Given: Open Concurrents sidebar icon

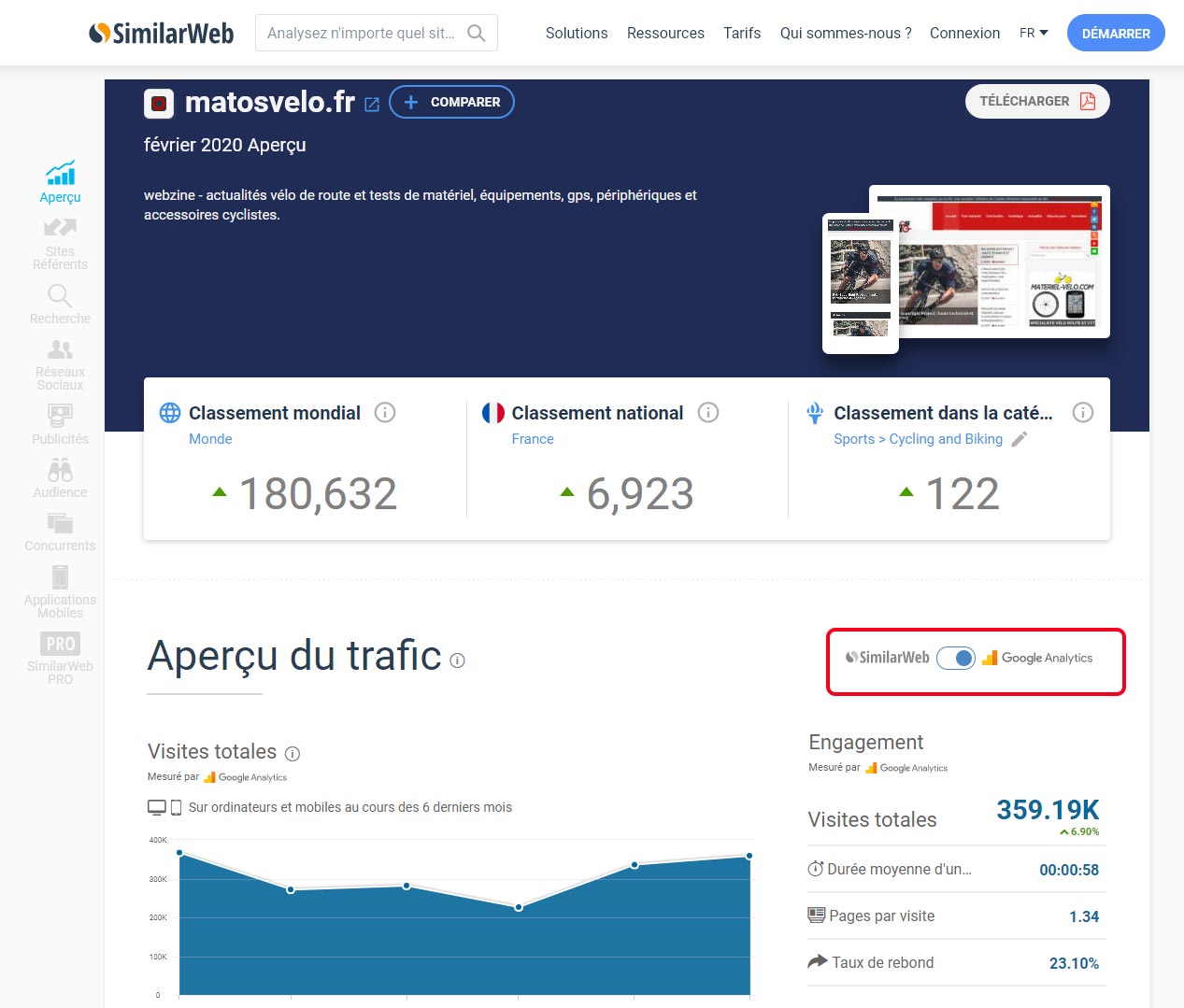Looking at the screenshot, I should [x=60, y=523].
